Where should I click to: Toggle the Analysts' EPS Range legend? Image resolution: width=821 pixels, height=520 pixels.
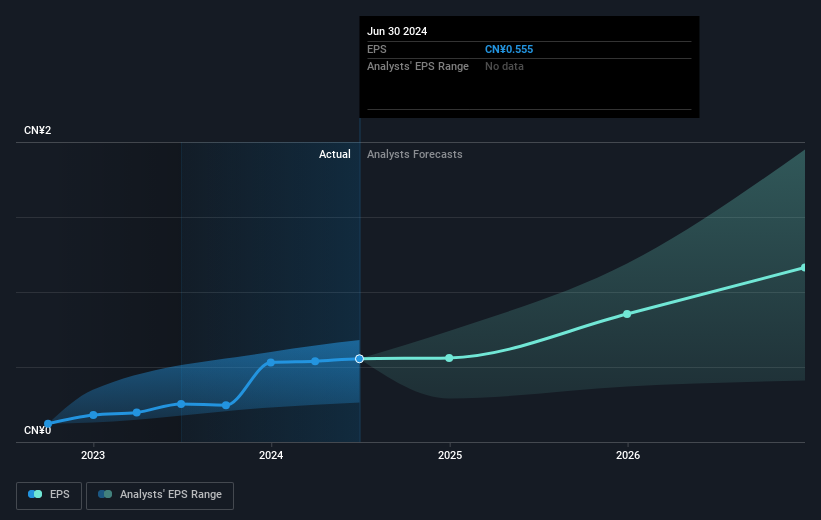(x=160, y=495)
